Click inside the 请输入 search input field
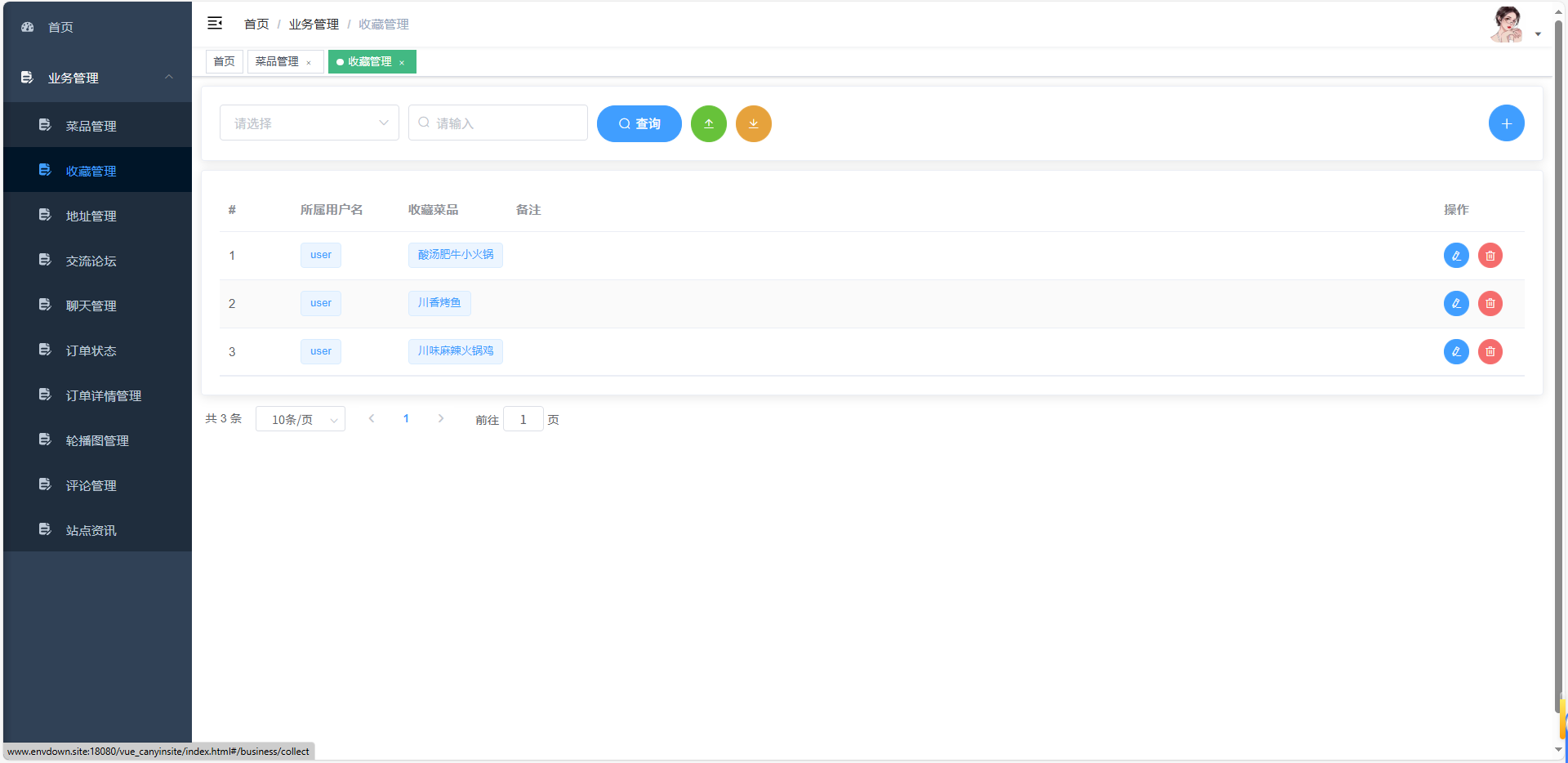This screenshot has height=763, width=1568. (x=497, y=123)
